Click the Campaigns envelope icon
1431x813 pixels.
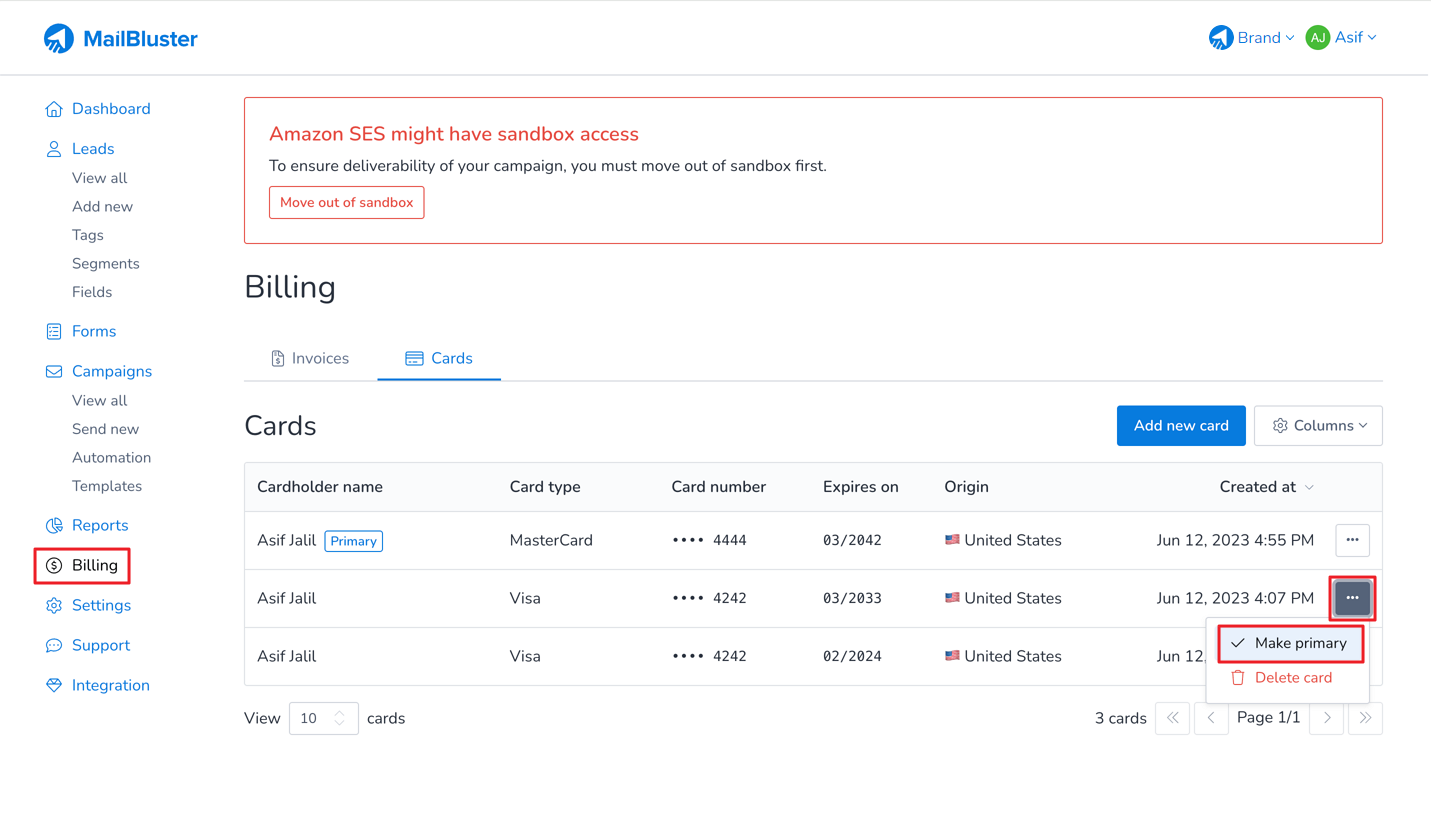(54, 371)
